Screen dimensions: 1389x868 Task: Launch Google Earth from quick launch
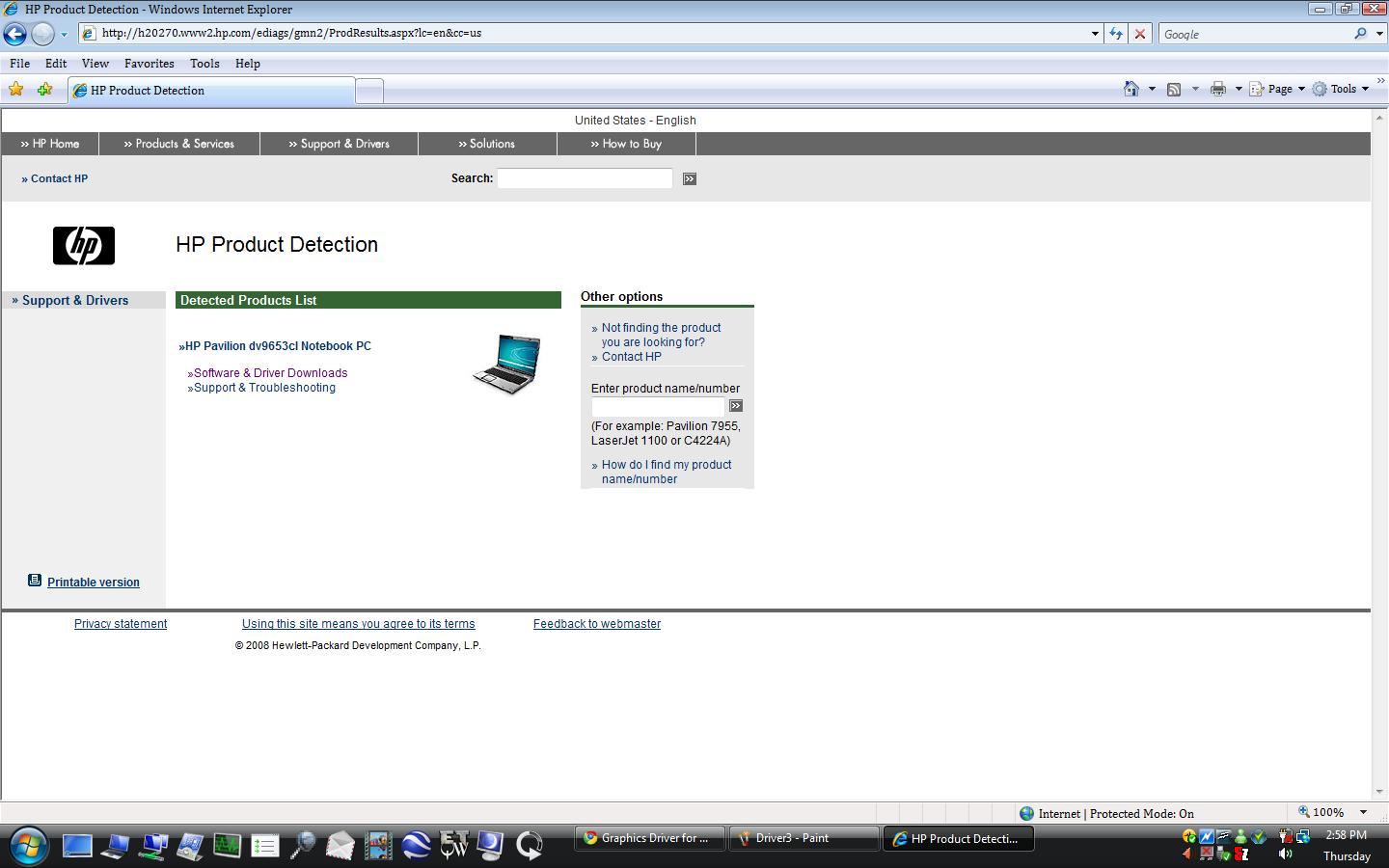click(x=416, y=846)
